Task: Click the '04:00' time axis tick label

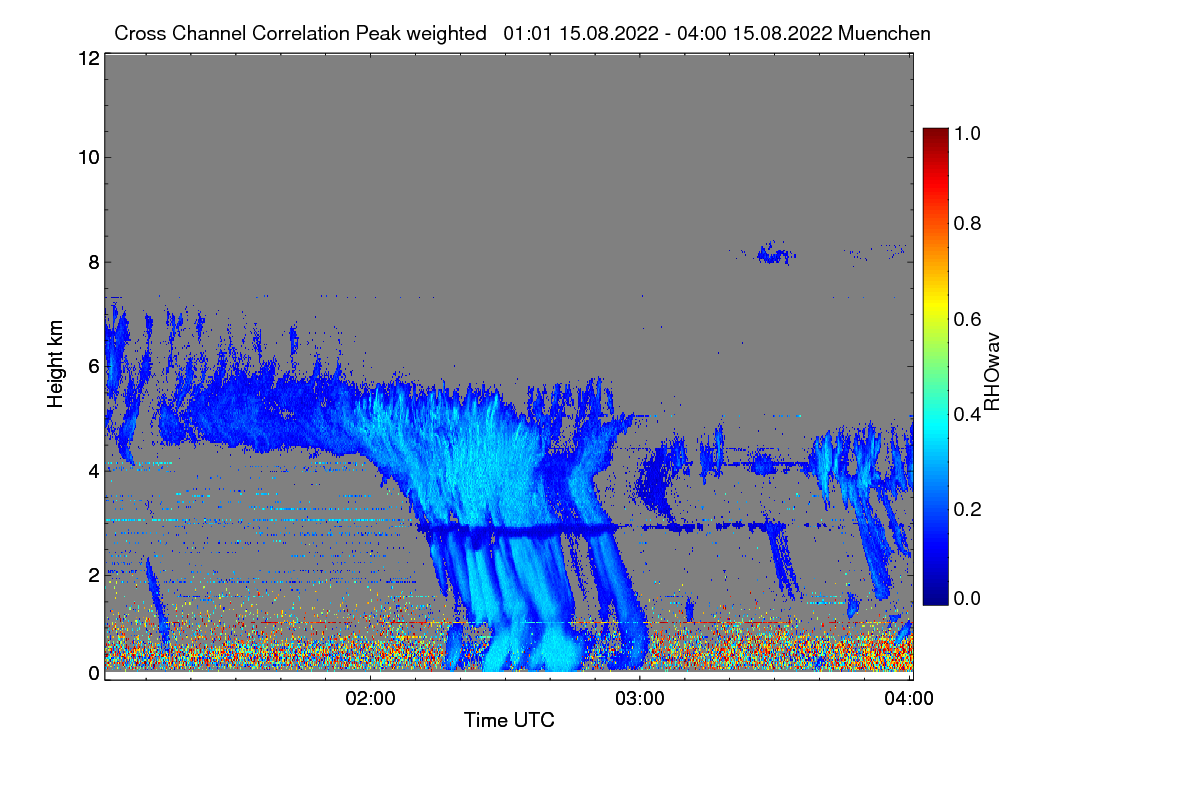Action: [910, 698]
